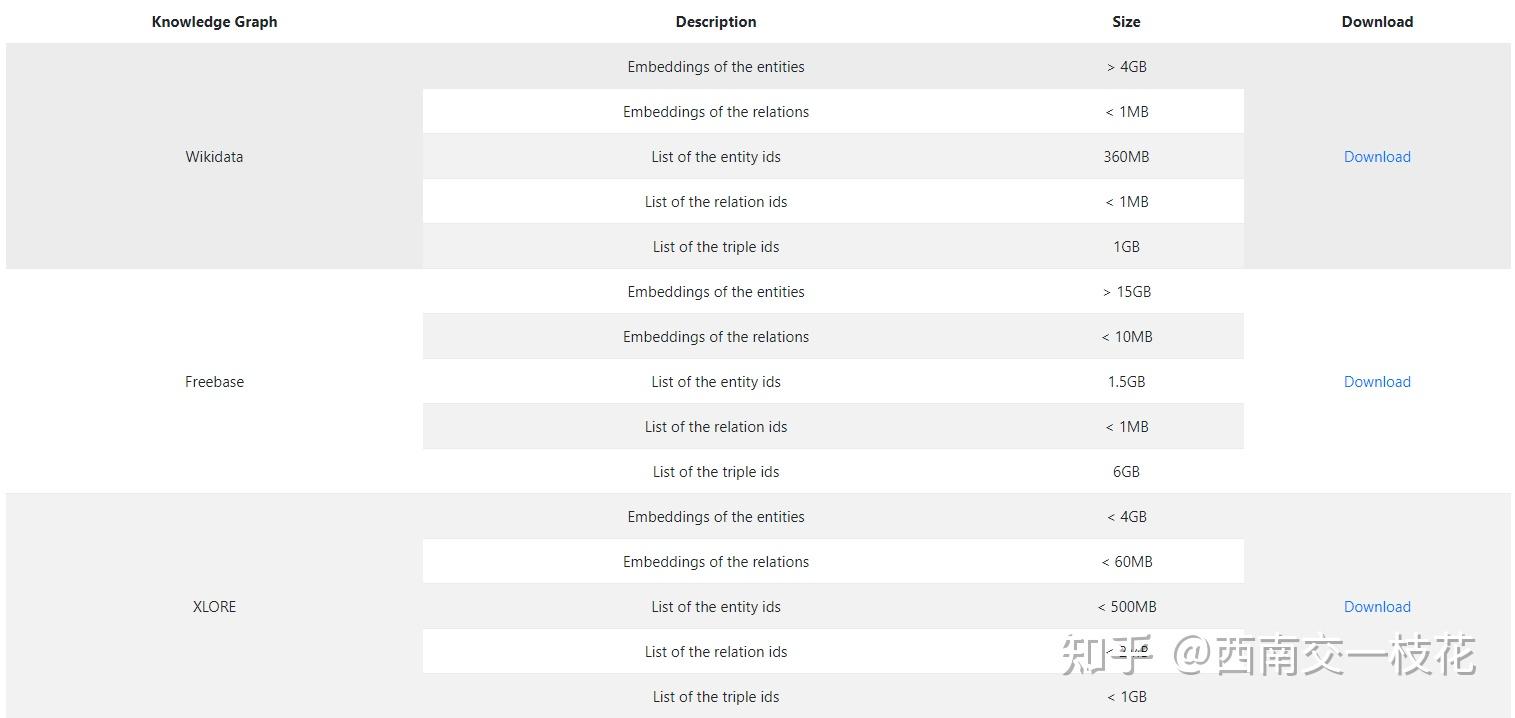Select the > 4GB Wikidata size cell

(1126, 67)
